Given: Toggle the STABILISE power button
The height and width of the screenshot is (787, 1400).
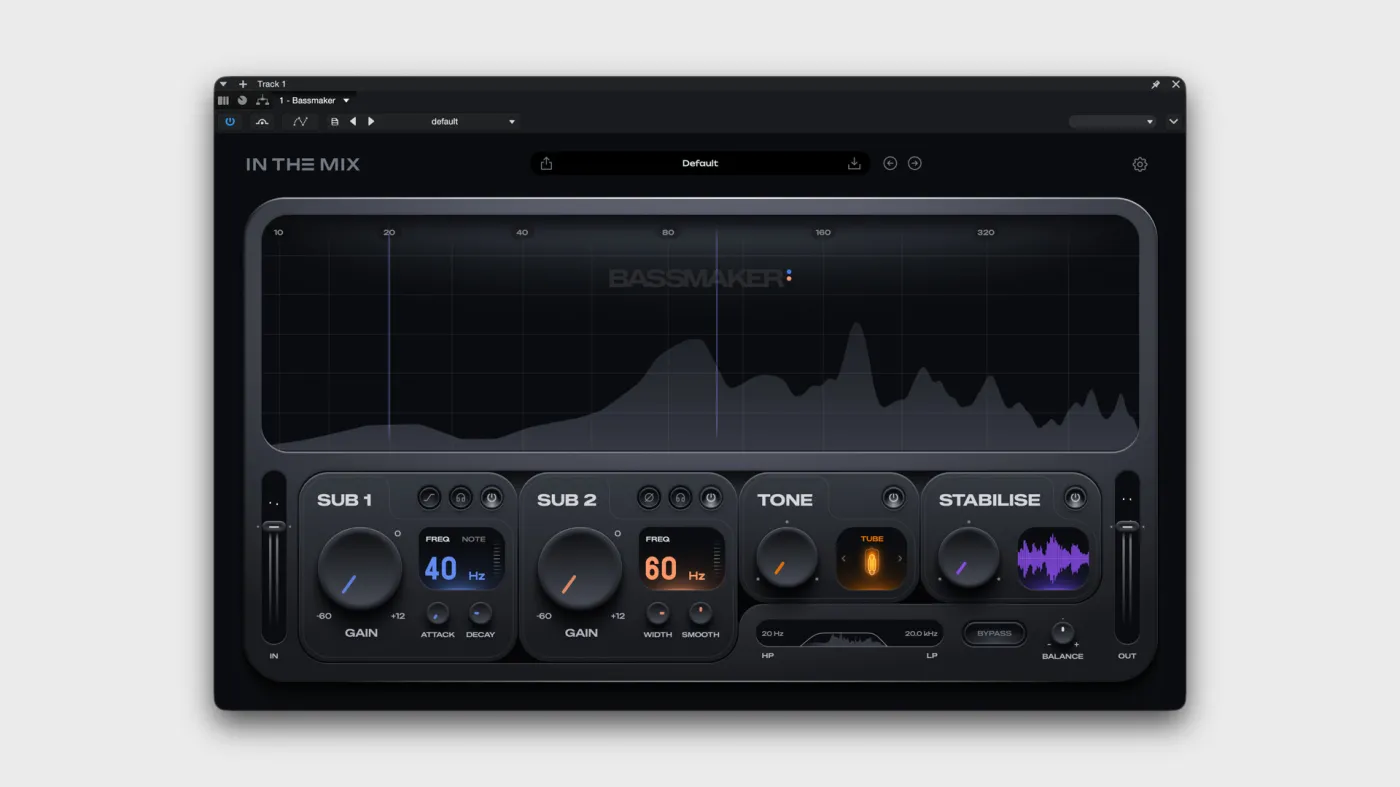Looking at the screenshot, I should pyautogui.click(x=1075, y=497).
